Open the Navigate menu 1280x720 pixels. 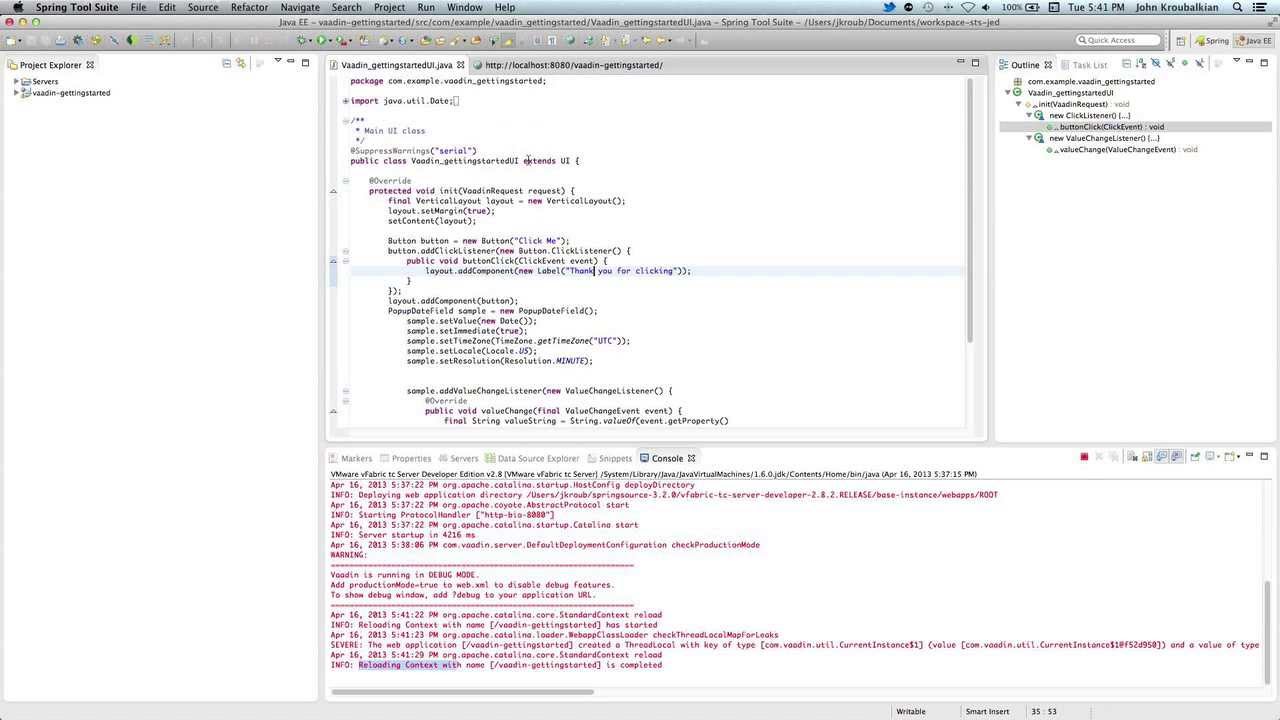(x=300, y=7)
